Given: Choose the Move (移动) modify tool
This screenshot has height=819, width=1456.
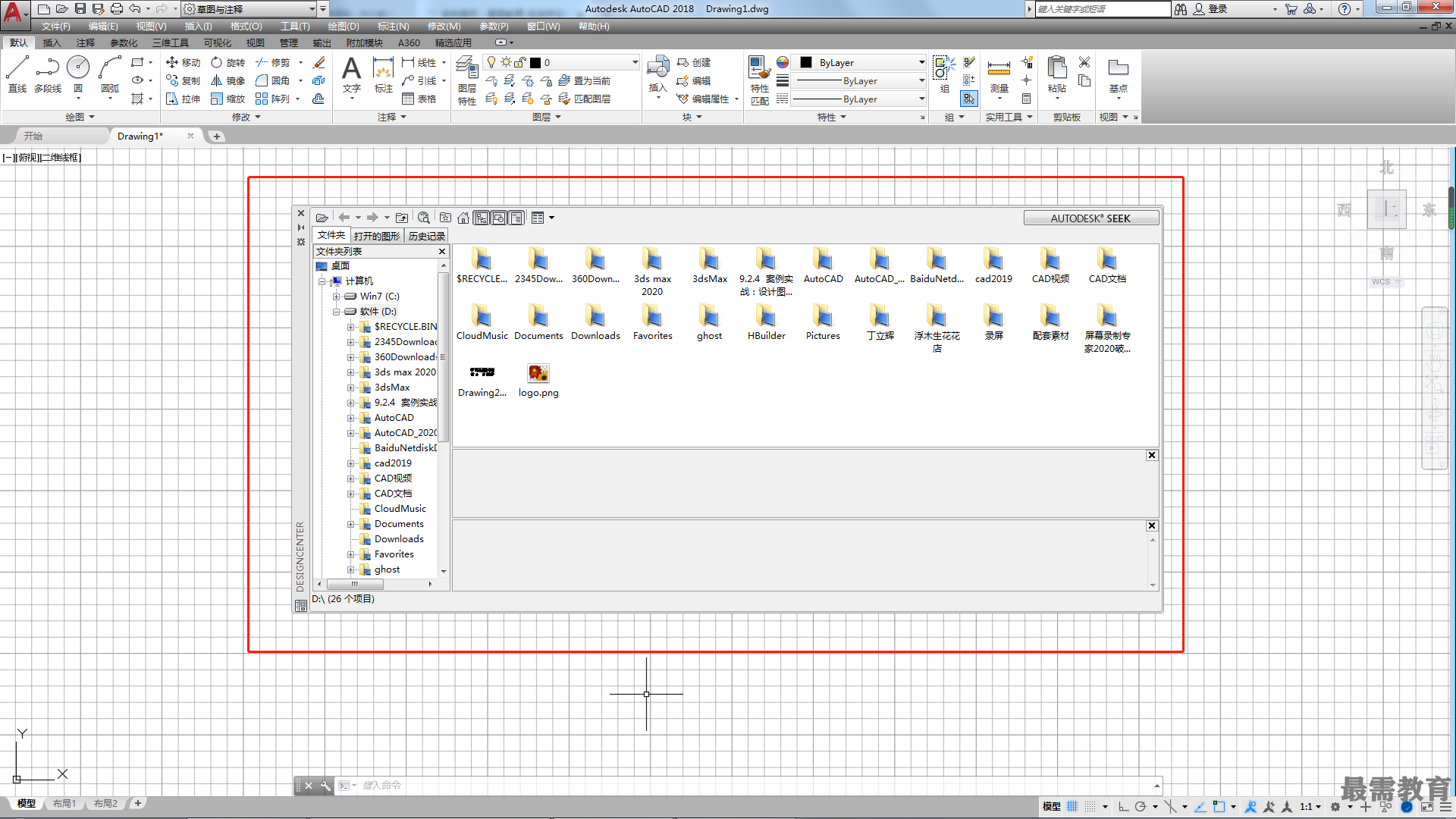Looking at the screenshot, I should 183,62.
